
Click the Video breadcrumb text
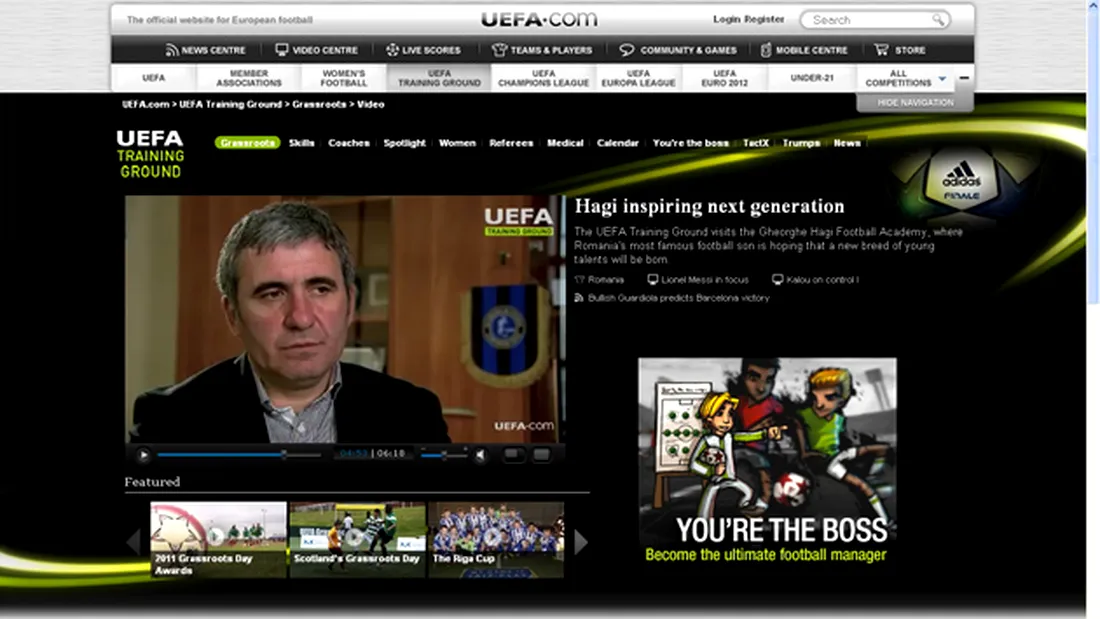370,104
